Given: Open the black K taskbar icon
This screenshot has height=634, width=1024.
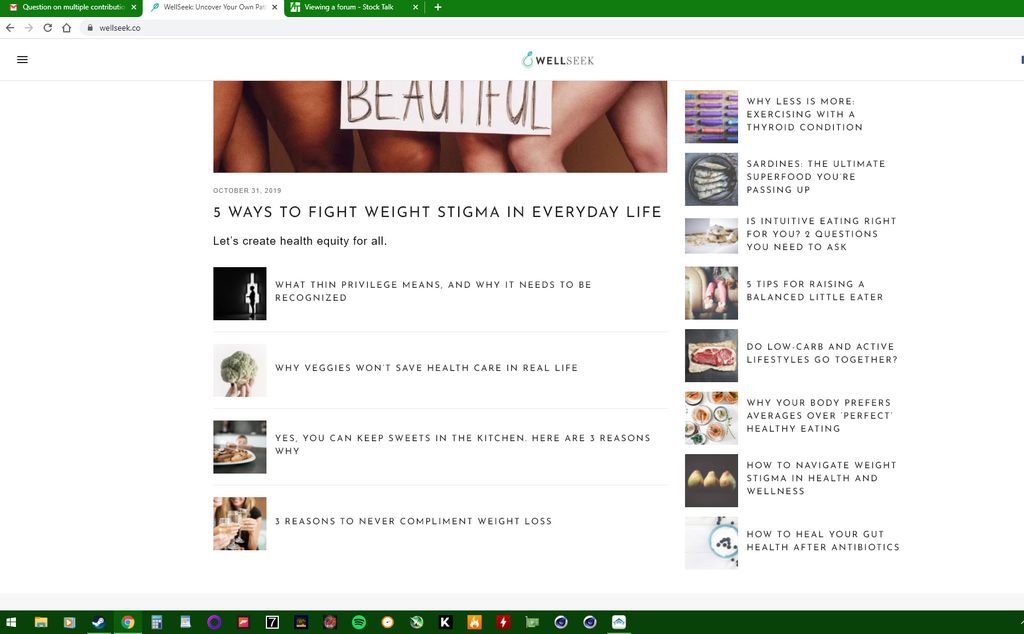Looking at the screenshot, I should (x=445, y=622).
